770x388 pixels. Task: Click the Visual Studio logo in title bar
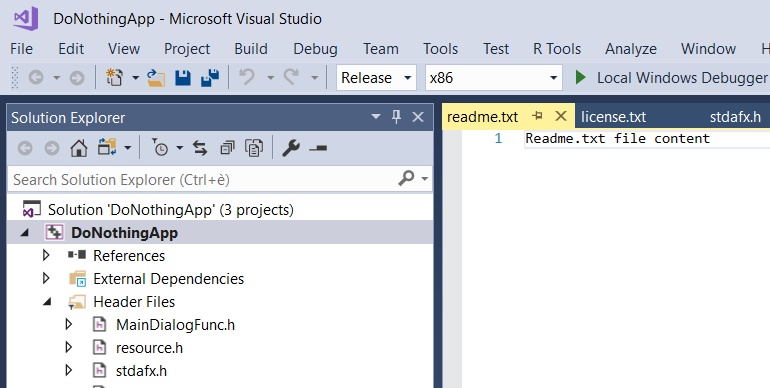(x=26, y=19)
